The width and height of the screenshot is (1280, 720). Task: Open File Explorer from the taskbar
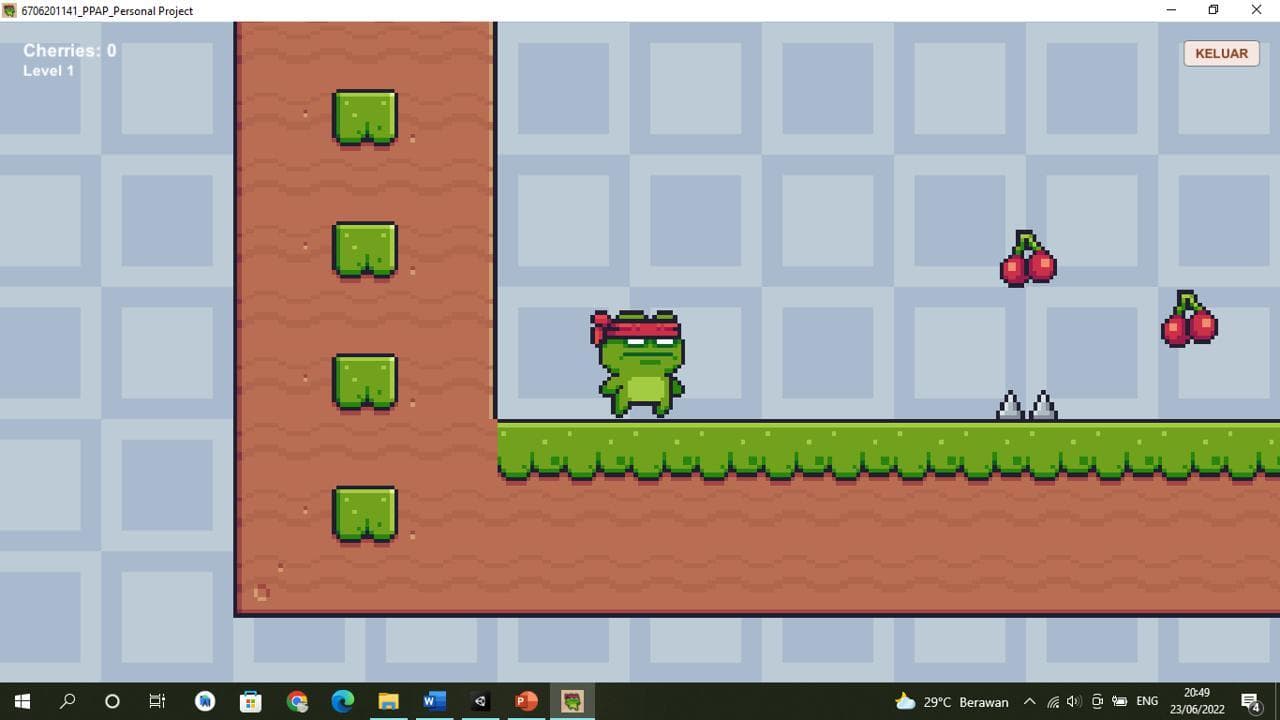pos(388,701)
